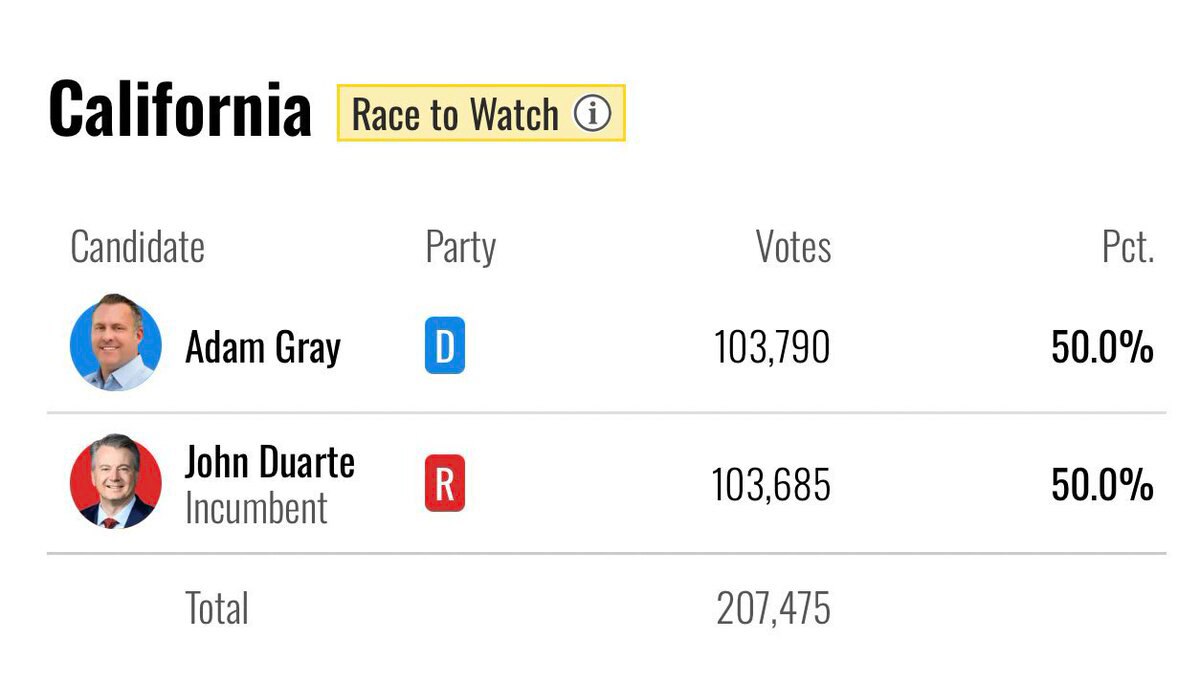Select the blue D party icon for Adam Gray
Image resolution: width=1200 pixels, height=684 pixels.
(444, 347)
